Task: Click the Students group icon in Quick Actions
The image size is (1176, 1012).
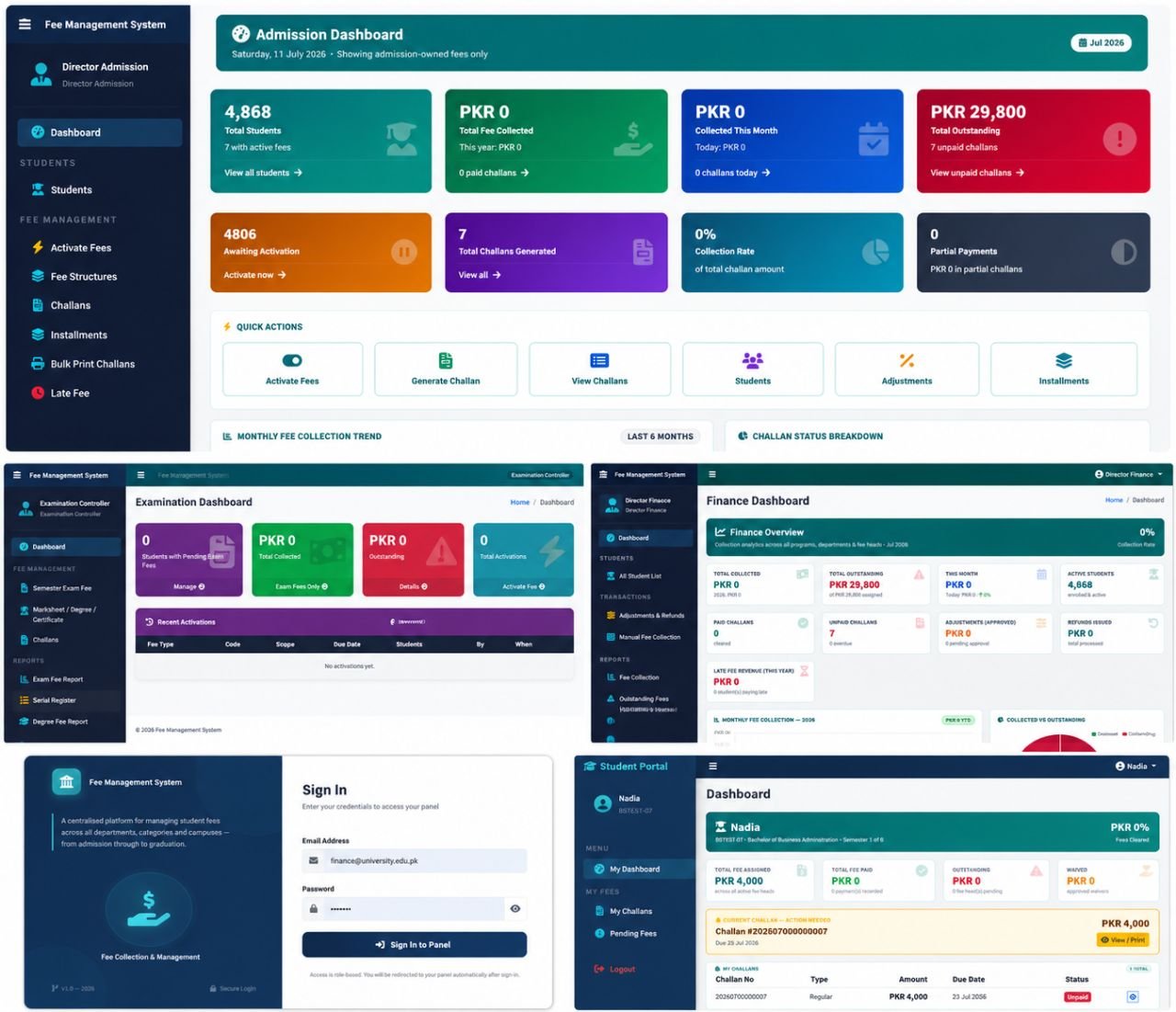Action: pyautogui.click(x=752, y=360)
